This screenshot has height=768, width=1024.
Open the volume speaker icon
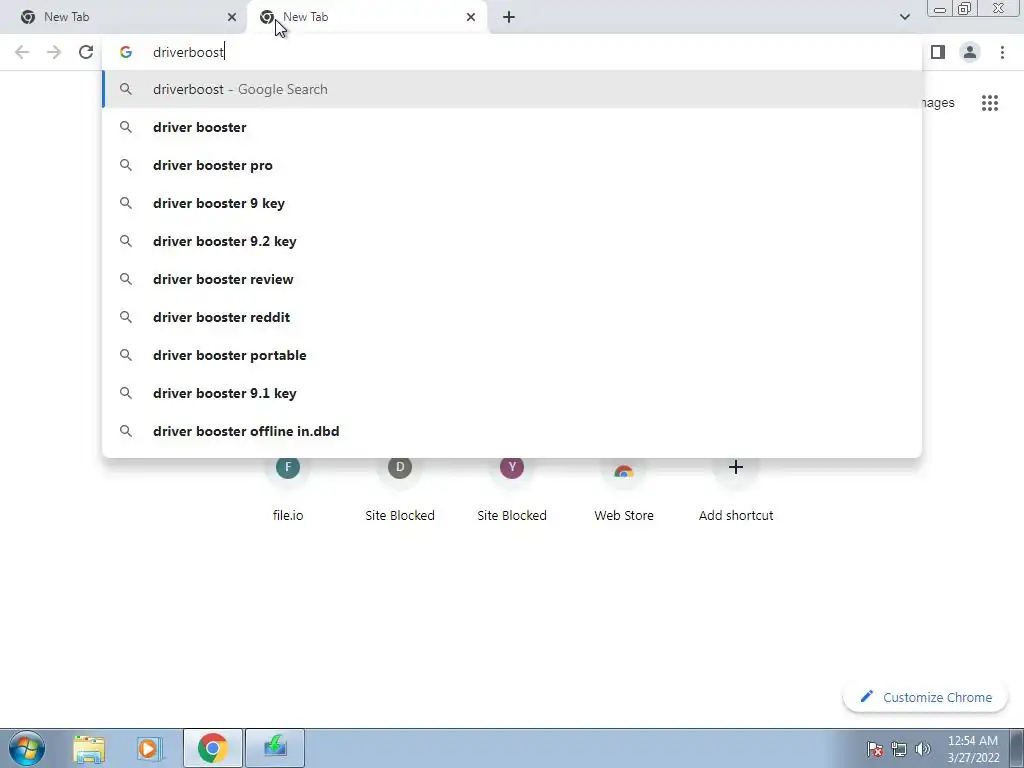922,749
